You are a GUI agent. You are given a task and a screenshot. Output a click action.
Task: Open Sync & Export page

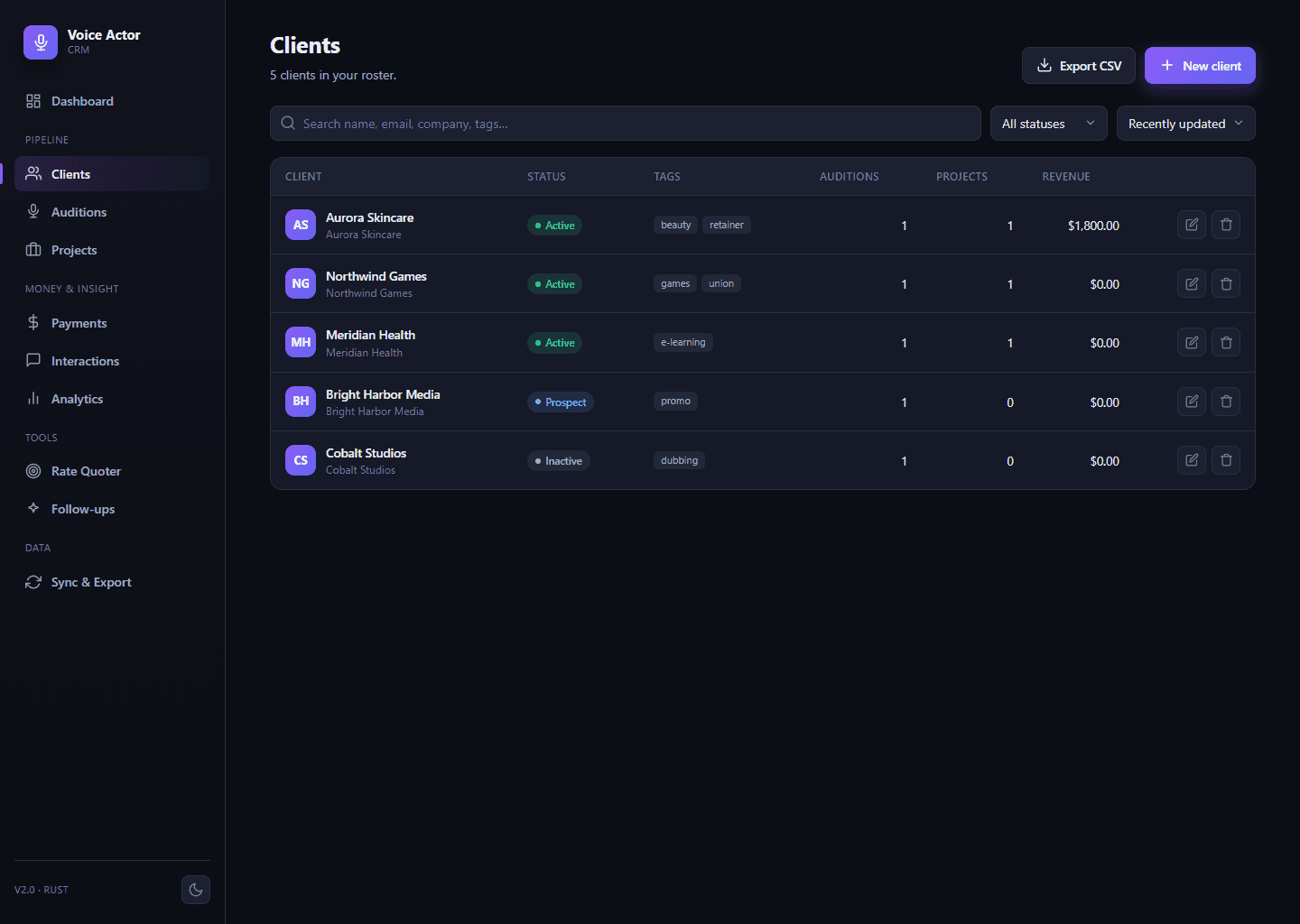tap(112, 582)
